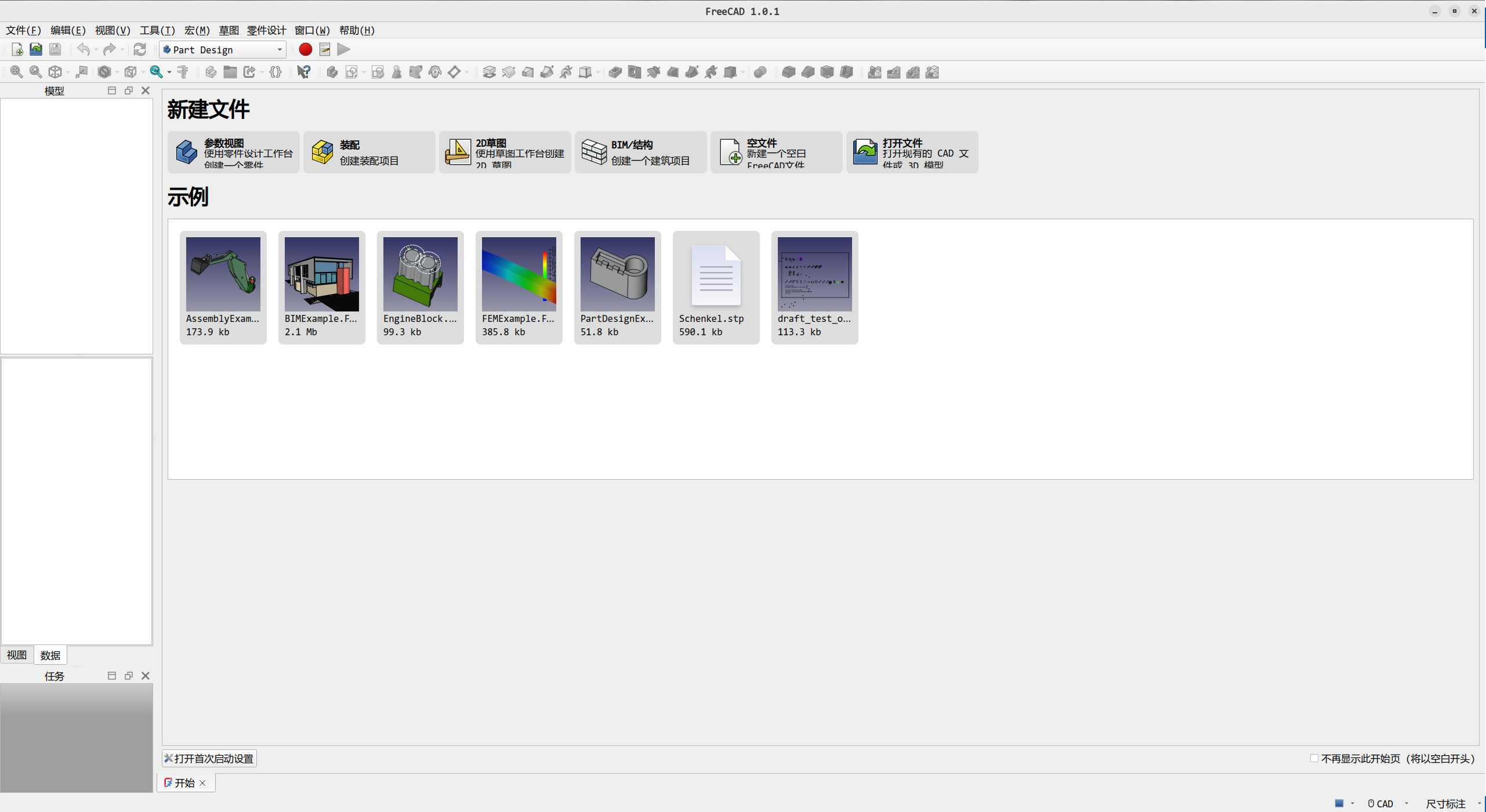The width and height of the screenshot is (1486, 812).
Task: Click the 打开首次启动设置 button
Action: 209,758
